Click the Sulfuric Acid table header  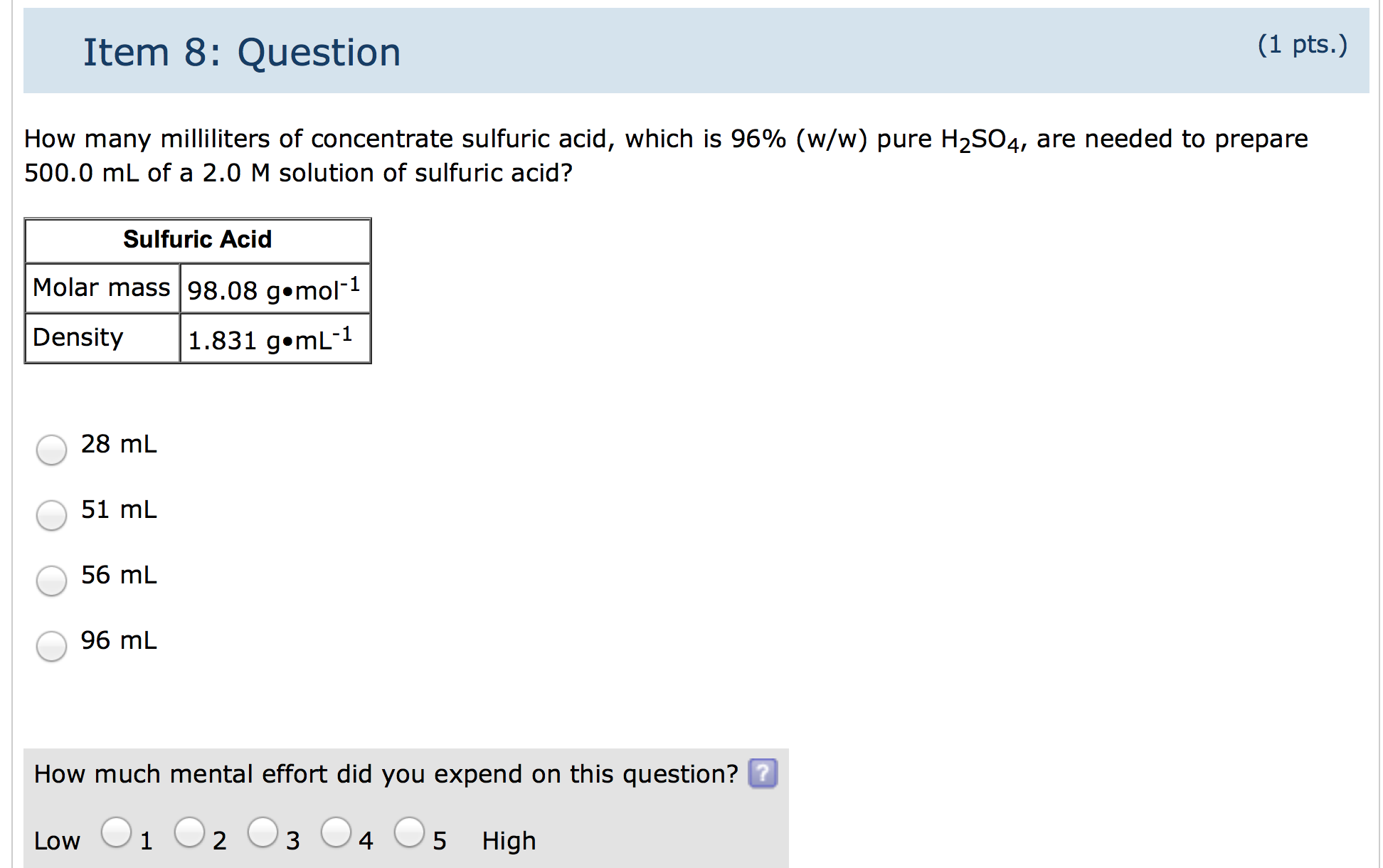197,240
